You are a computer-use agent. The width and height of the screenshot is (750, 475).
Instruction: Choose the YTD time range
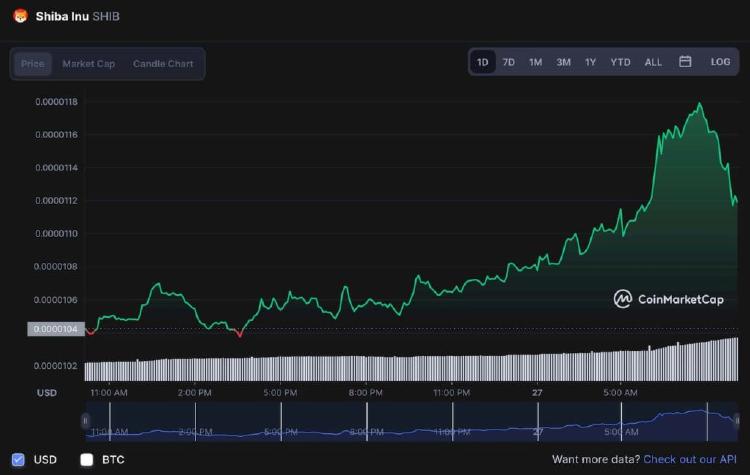pyautogui.click(x=620, y=62)
